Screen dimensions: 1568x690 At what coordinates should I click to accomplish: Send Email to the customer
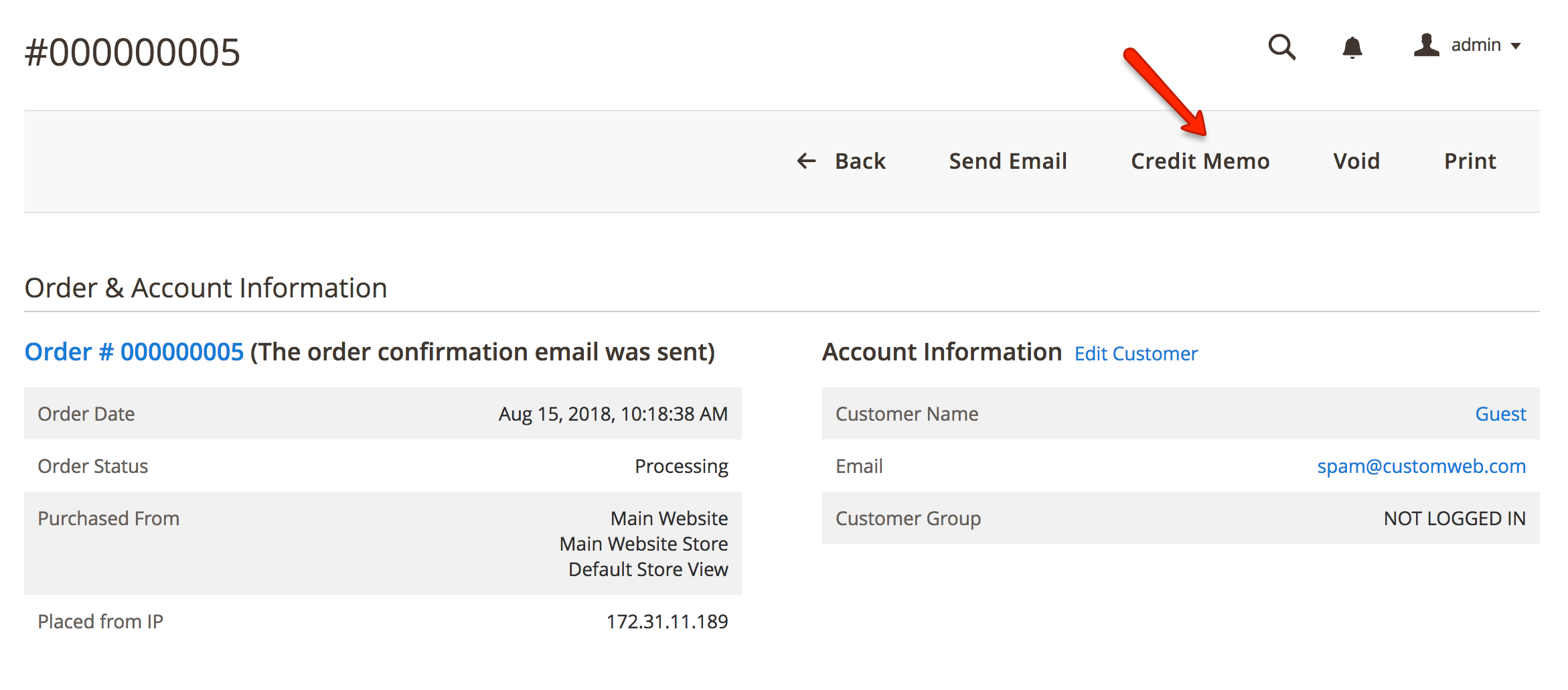[1007, 161]
